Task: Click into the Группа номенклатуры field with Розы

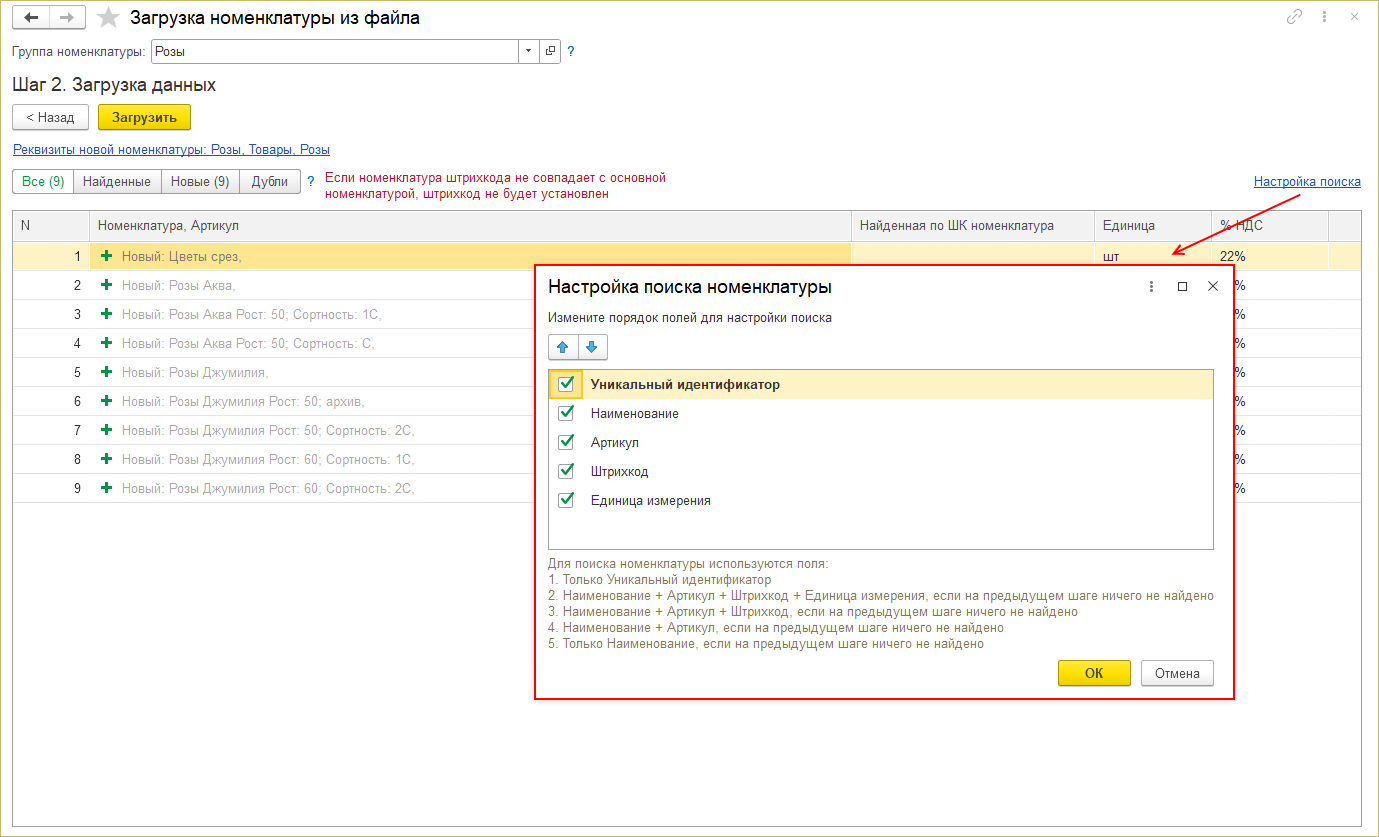Action: (334, 51)
